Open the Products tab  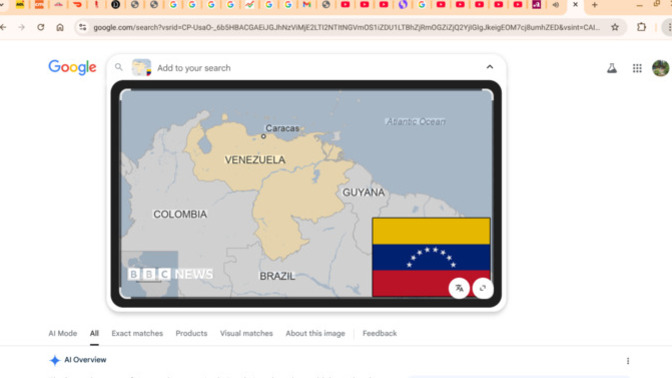click(191, 333)
